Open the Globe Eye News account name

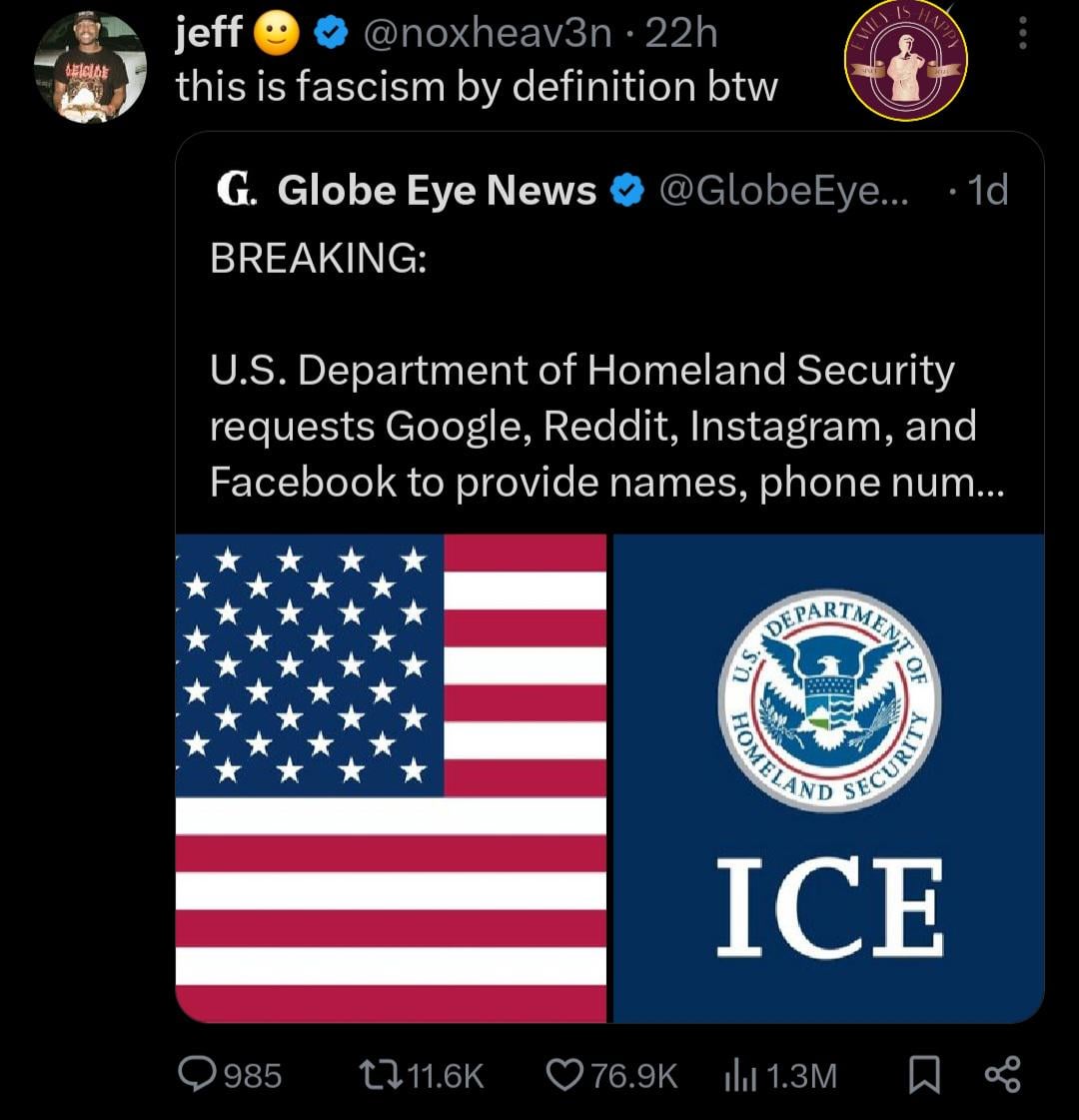point(437,190)
